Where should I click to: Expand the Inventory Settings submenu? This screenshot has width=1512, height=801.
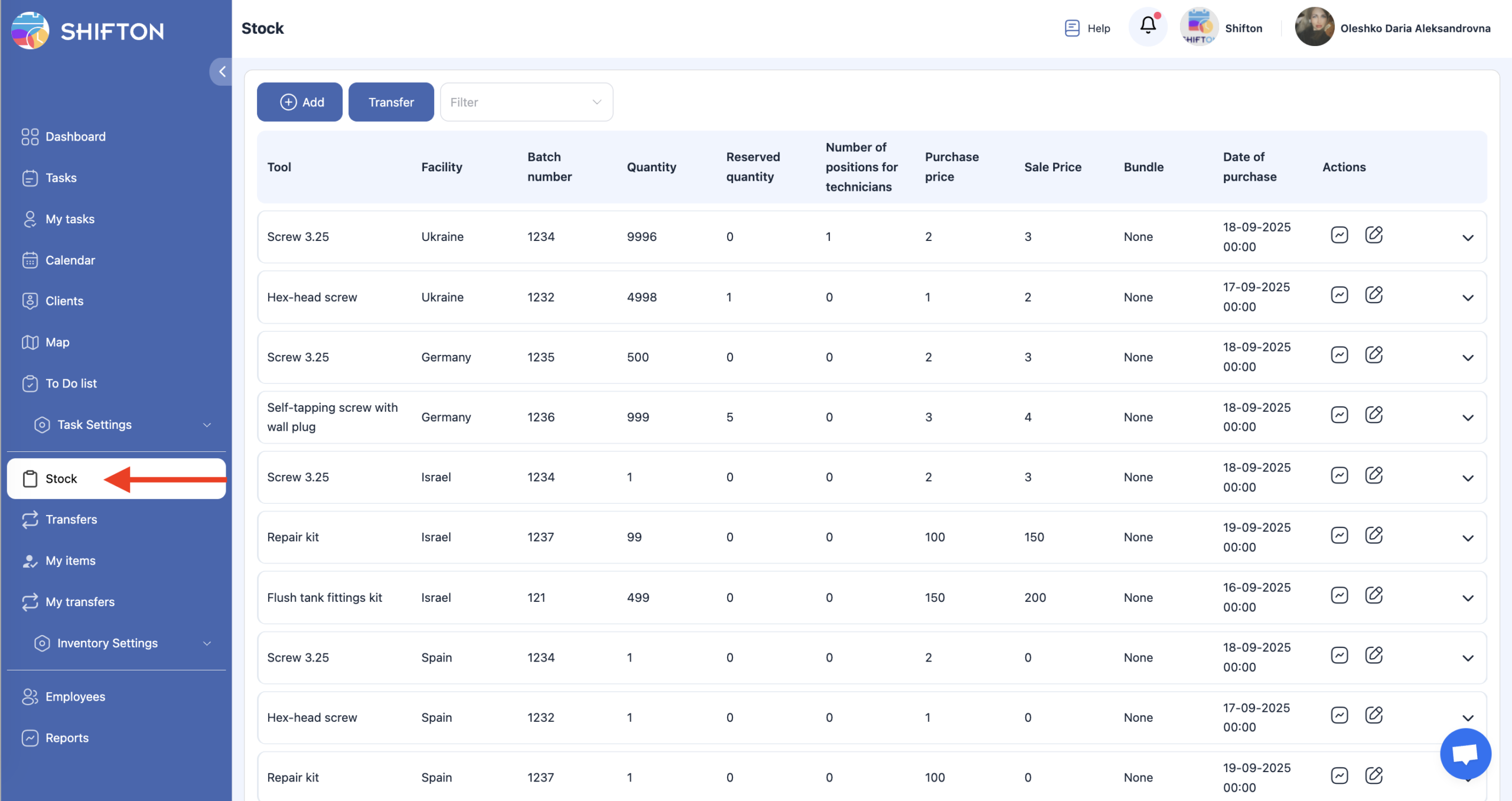(207, 643)
